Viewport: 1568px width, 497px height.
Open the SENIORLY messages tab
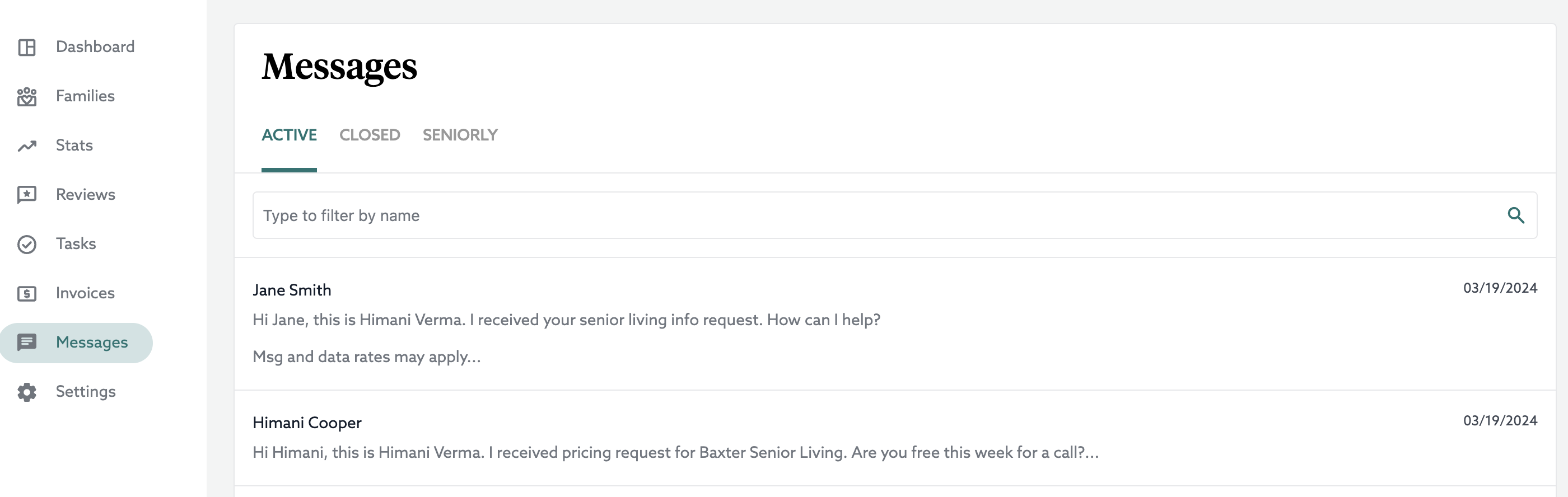[x=460, y=134]
